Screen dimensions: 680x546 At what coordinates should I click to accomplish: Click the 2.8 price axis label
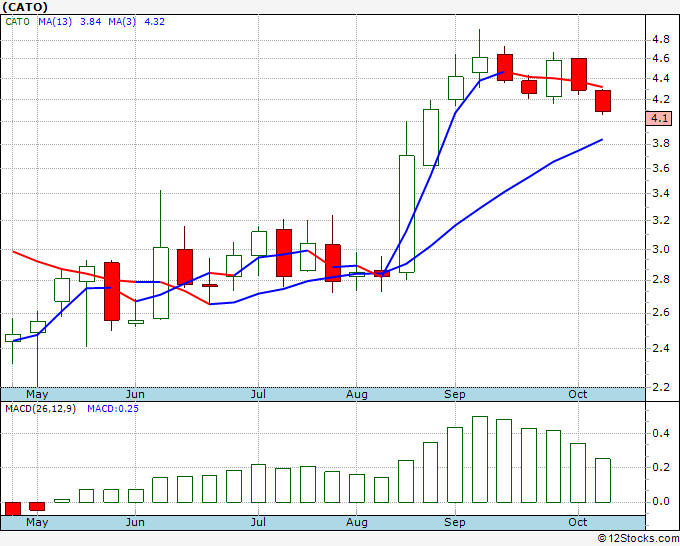point(661,280)
